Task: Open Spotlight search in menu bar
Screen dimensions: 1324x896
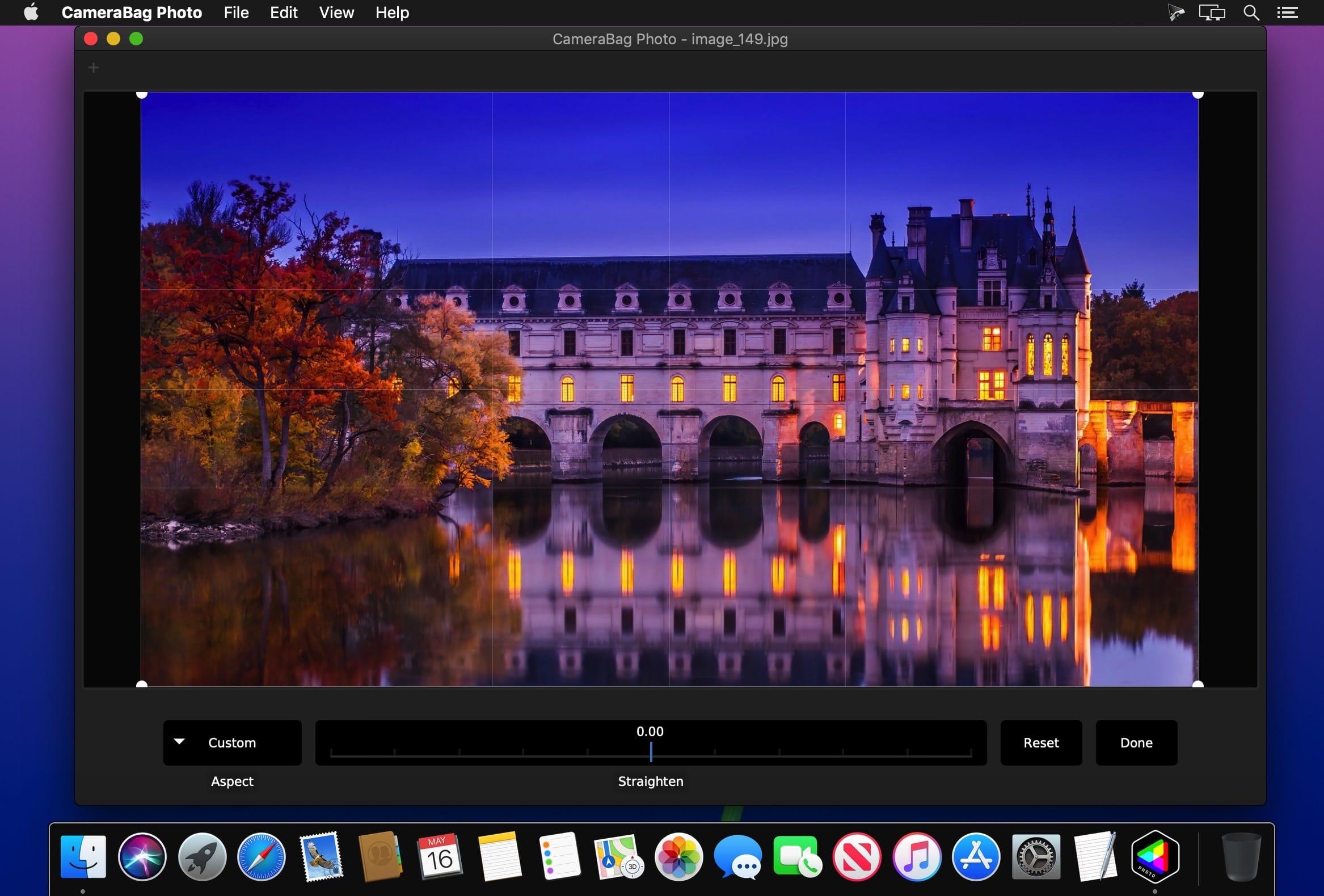Action: point(1251,12)
